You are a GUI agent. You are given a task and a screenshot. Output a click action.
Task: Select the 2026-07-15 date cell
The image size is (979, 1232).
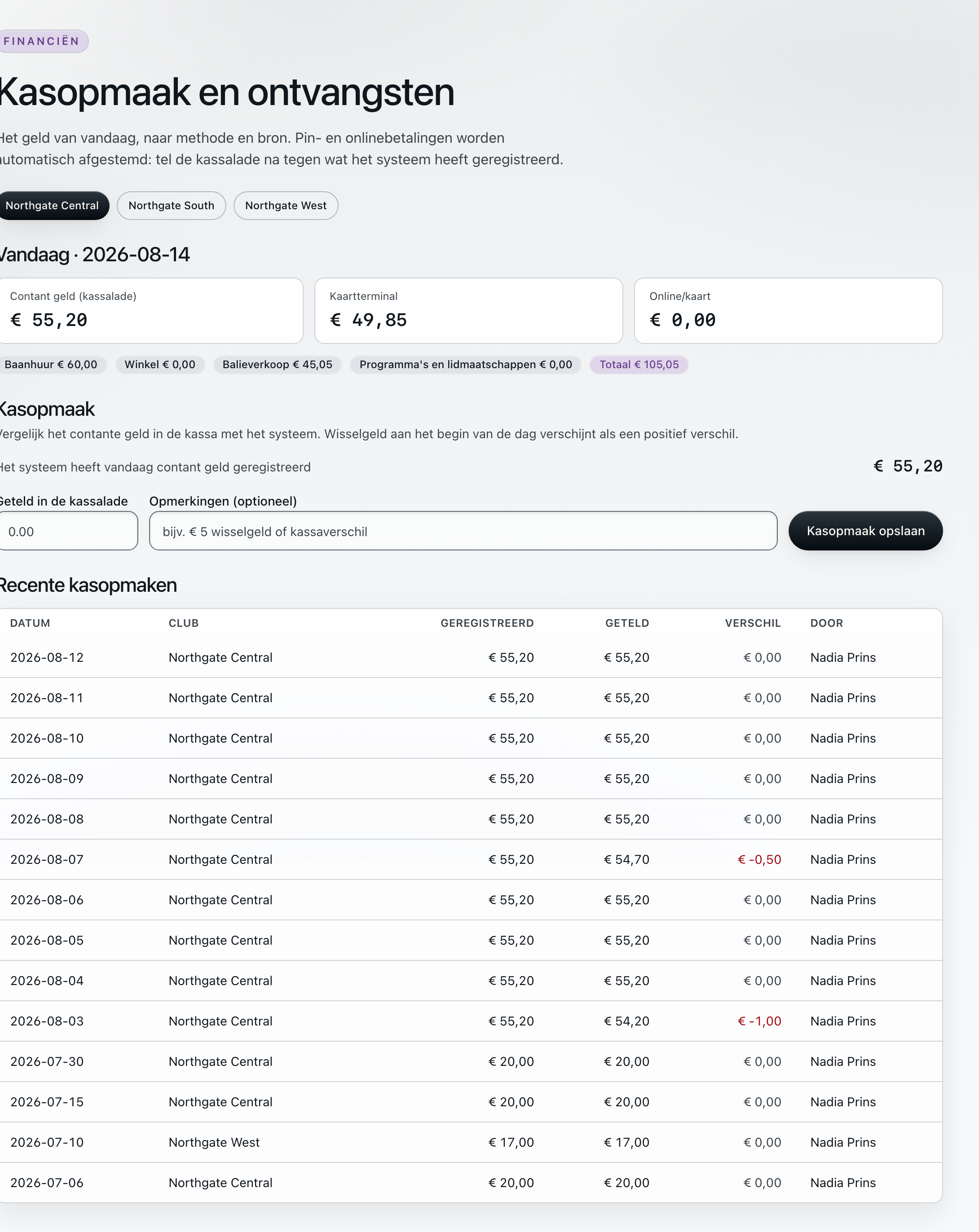coord(47,1102)
